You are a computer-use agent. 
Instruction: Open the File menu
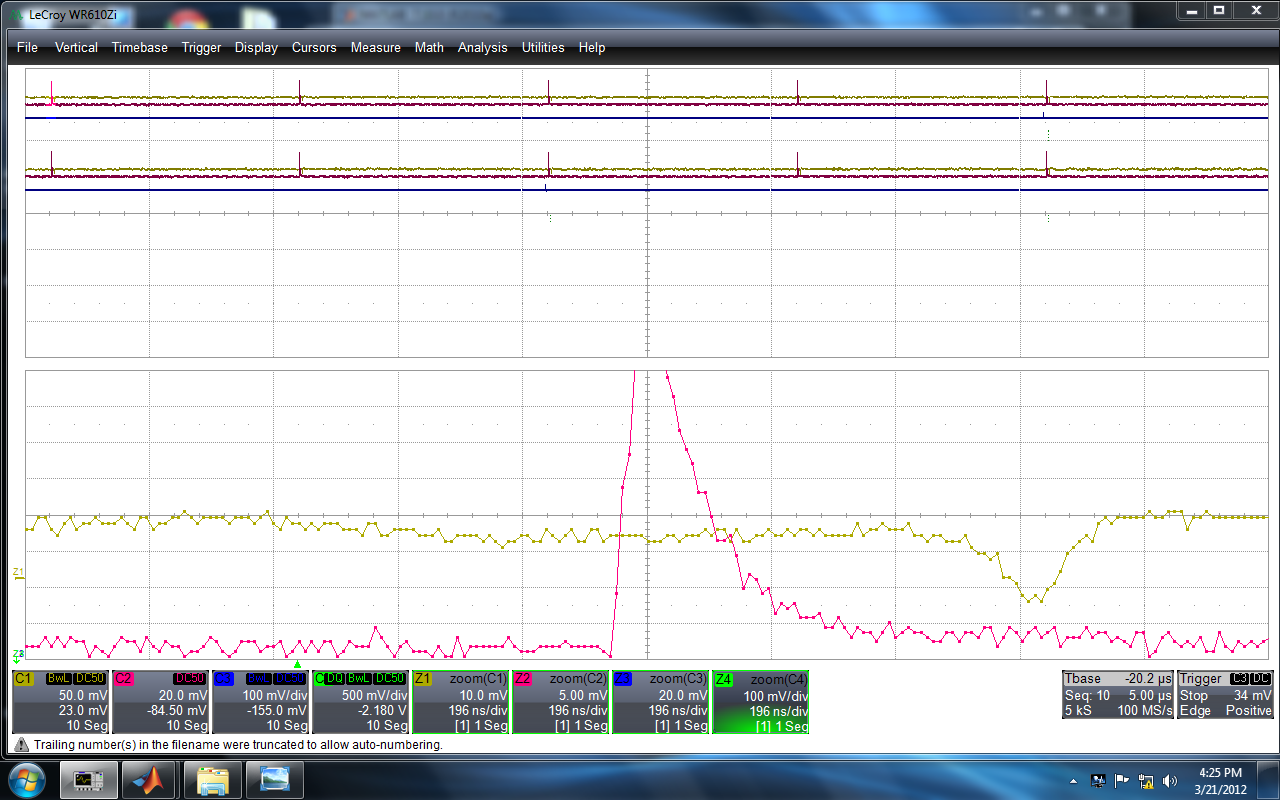click(x=27, y=48)
